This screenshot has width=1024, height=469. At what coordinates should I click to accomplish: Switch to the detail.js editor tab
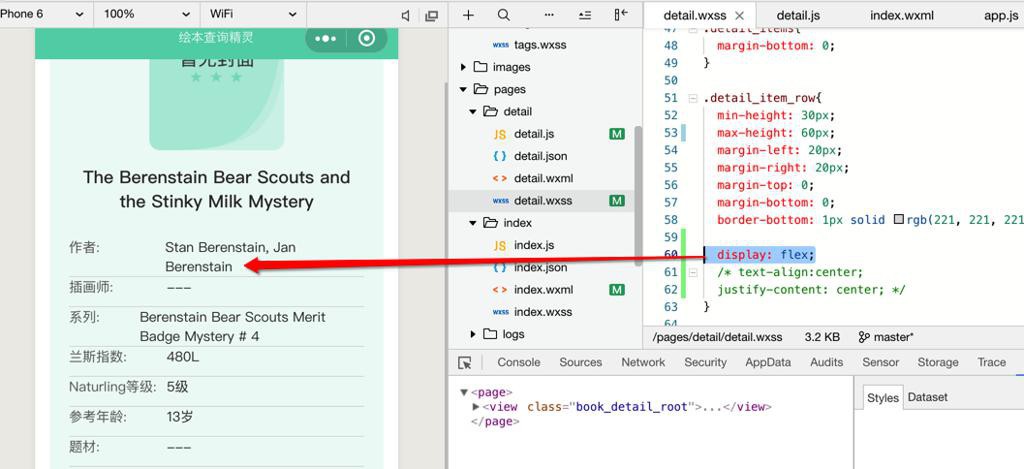tap(798, 15)
